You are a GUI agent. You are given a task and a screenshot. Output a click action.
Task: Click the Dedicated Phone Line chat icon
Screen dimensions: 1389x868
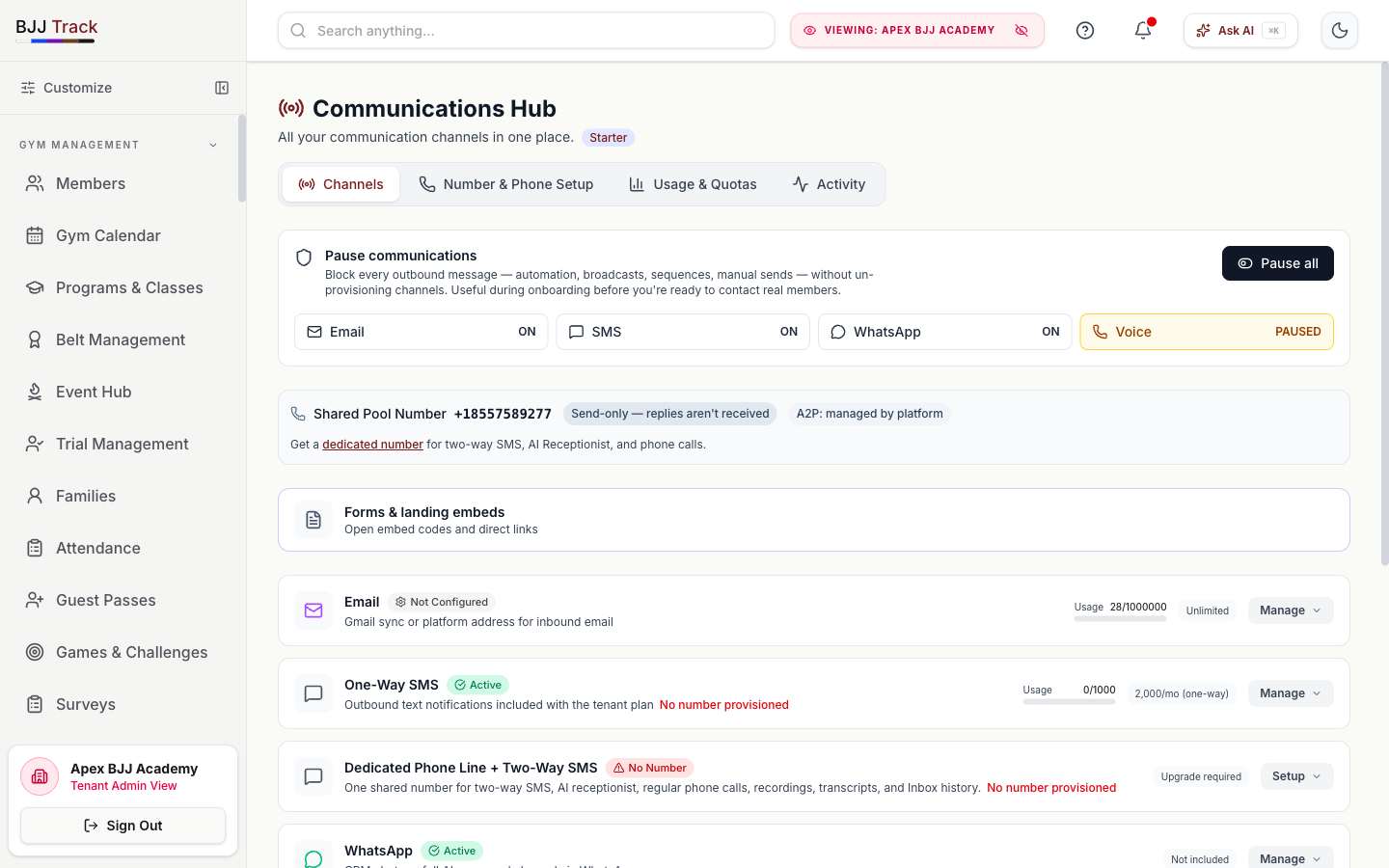[313, 776]
